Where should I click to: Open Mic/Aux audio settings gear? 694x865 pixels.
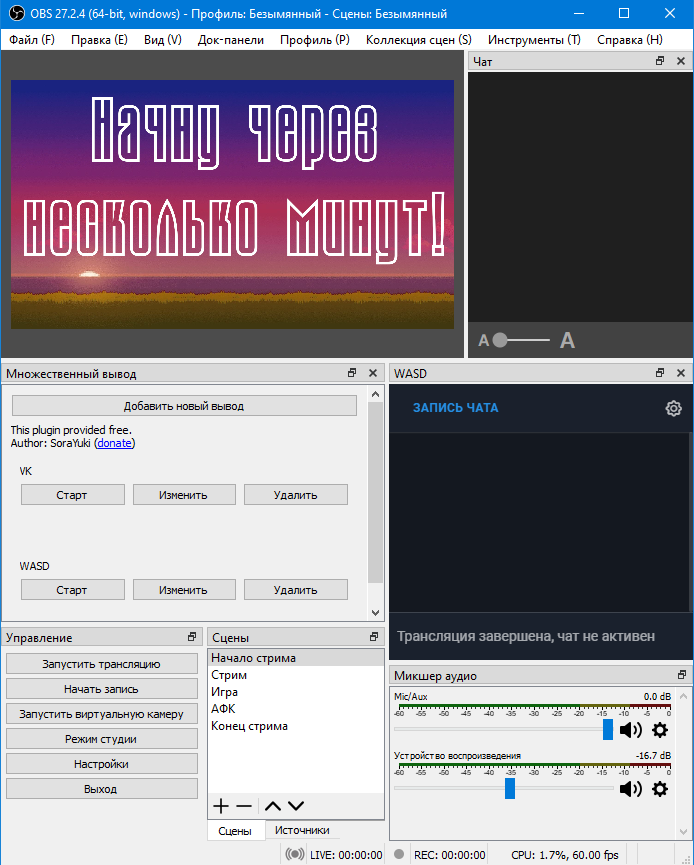click(x=660, y=730)
